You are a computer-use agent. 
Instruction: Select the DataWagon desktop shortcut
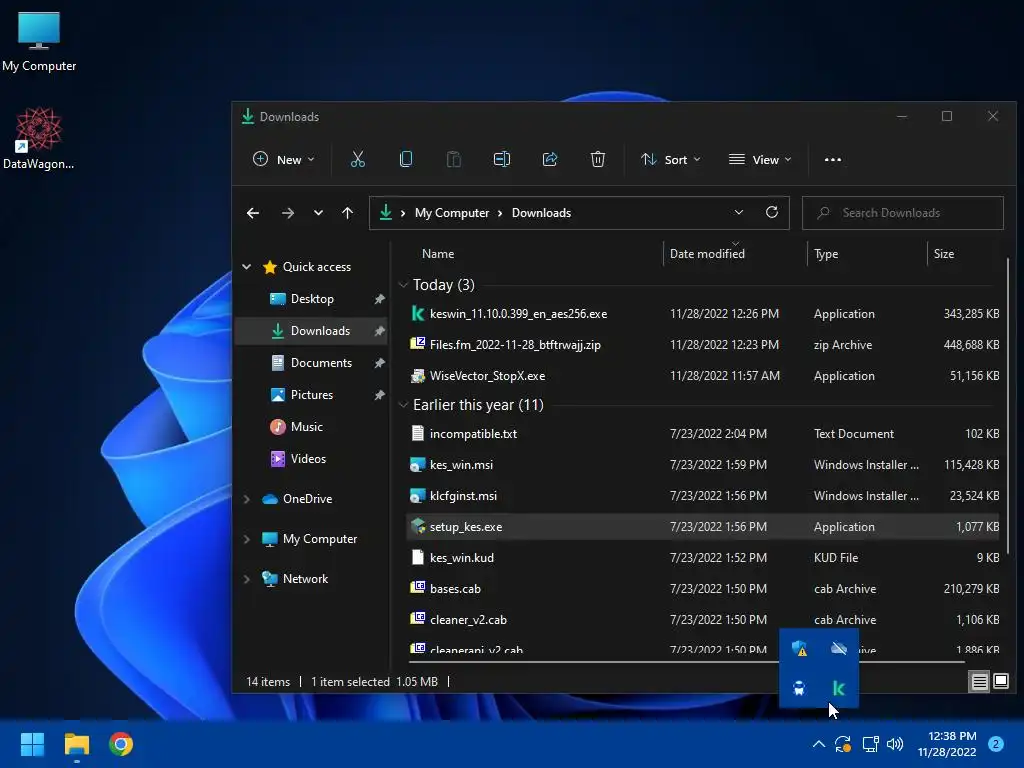tap(39, 138)
